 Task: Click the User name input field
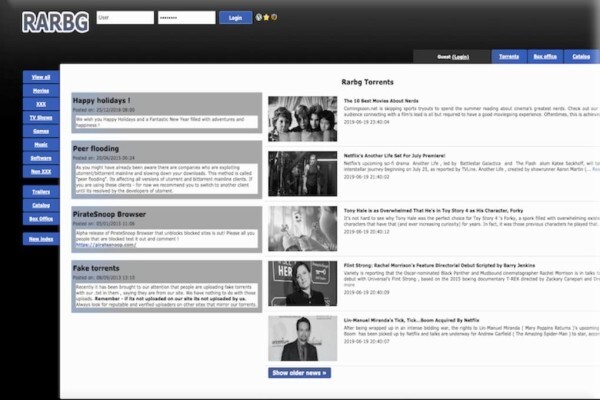point(125,17)
